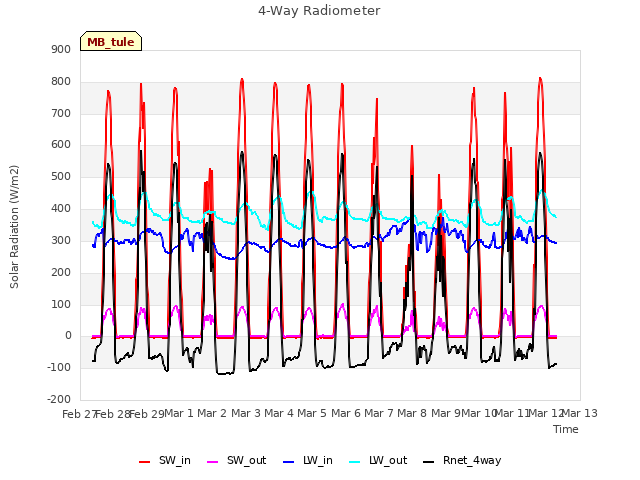Click the cyan LW_out legend swatch
Viewport: 640px width, 480px height.
pos(355,462)
